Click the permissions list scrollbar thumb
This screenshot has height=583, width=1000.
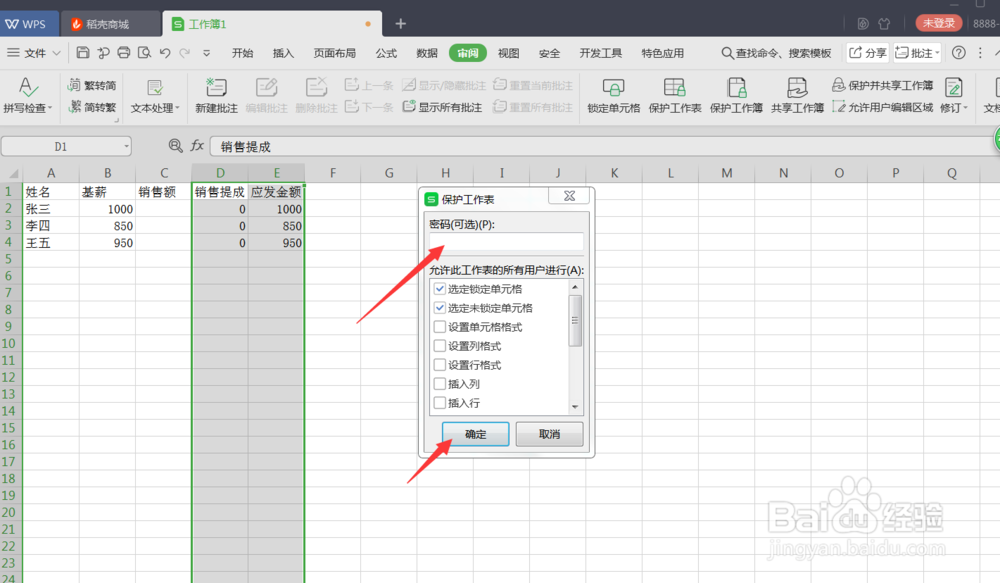(575, 321)
